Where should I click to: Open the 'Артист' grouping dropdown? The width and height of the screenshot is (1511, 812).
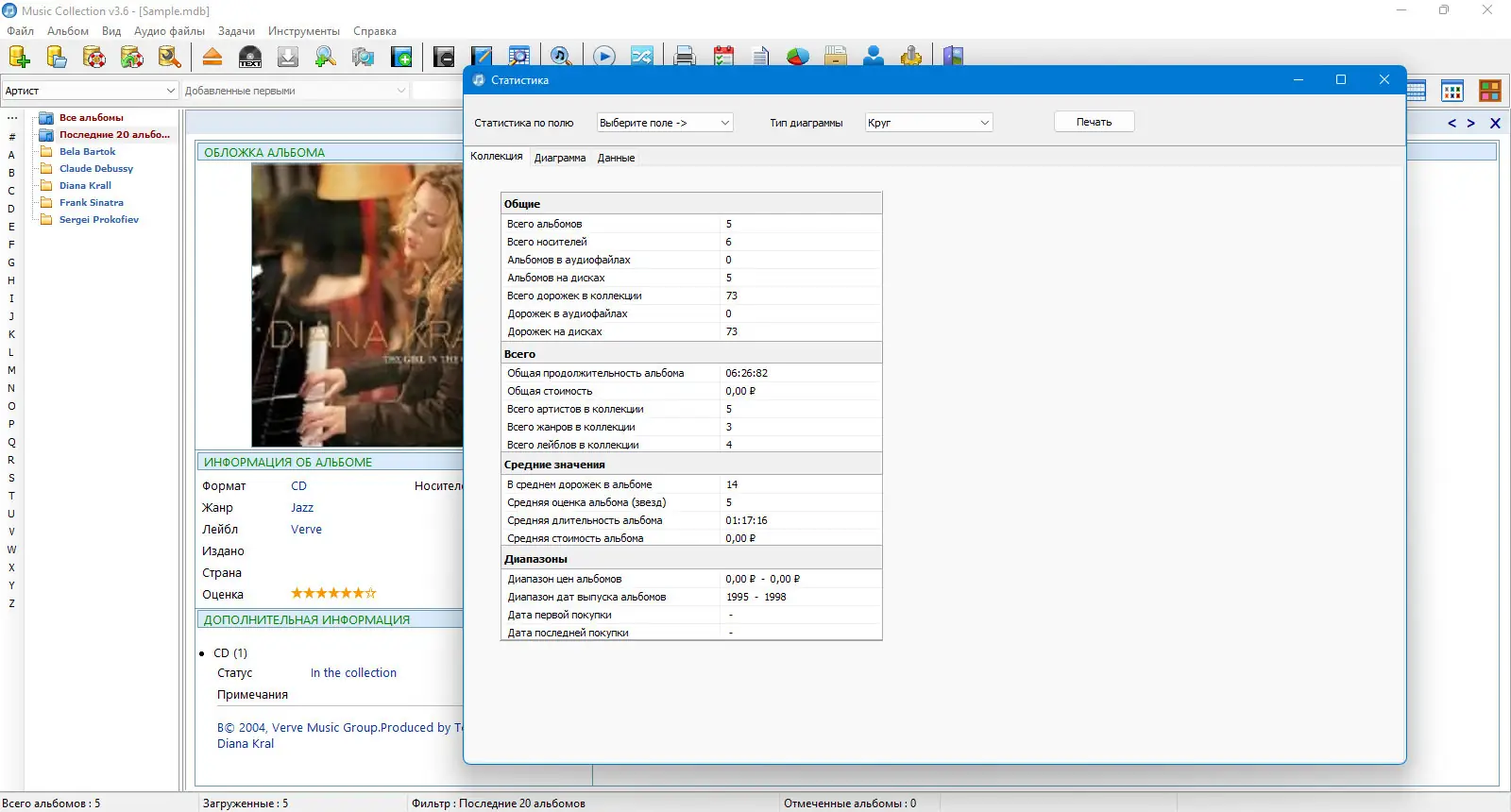[90, 91]
